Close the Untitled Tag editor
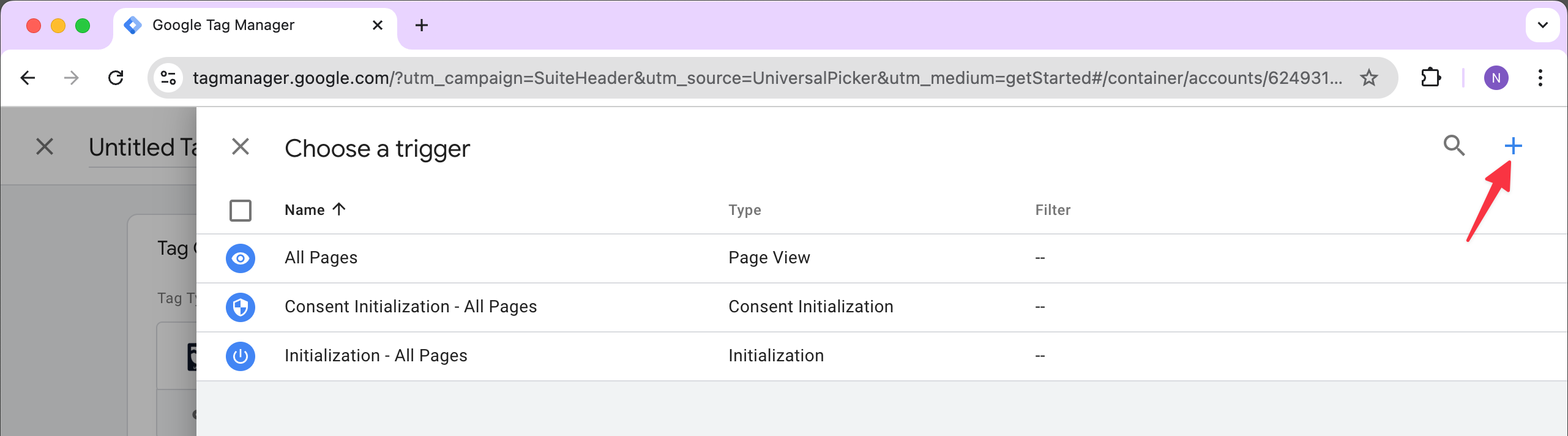The width and height of the screenshot is (1568, 436). [x=45, y=147]
